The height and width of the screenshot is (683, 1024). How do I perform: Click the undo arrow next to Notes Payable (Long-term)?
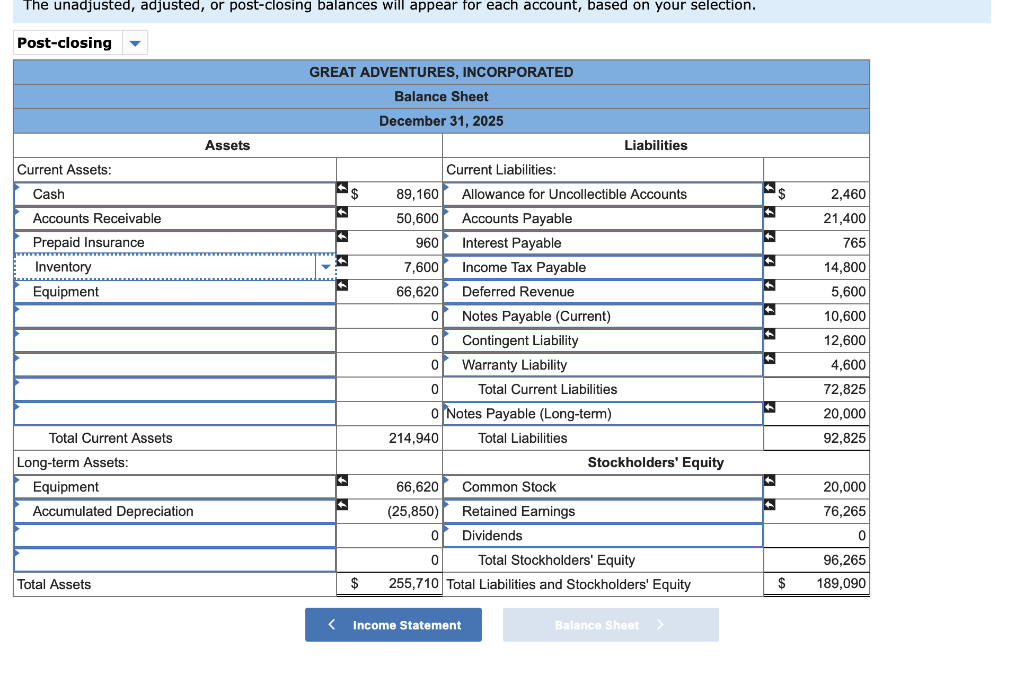pyautogui.click(x=768, y=408)
